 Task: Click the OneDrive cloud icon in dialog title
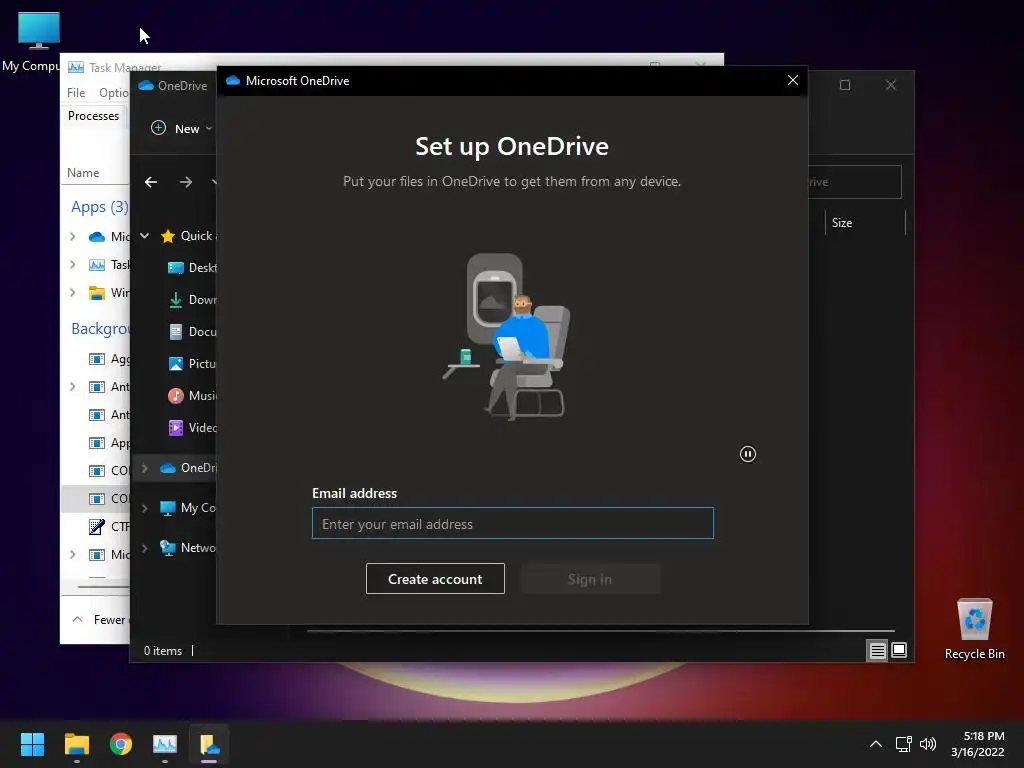(x=233, y=80)
